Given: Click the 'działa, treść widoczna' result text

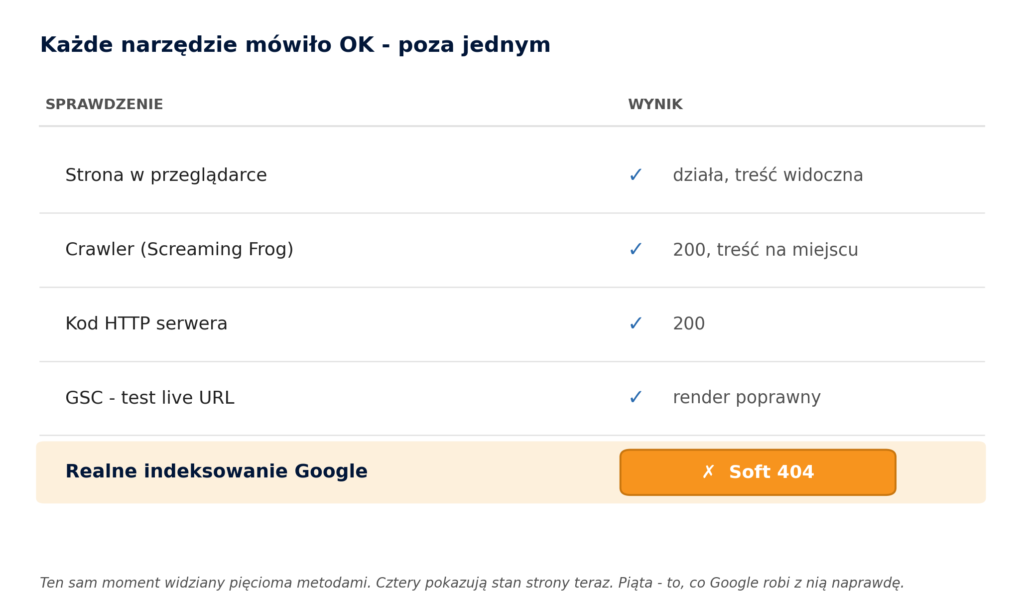Looking at the screenshot, I should [x=768, y=175].
